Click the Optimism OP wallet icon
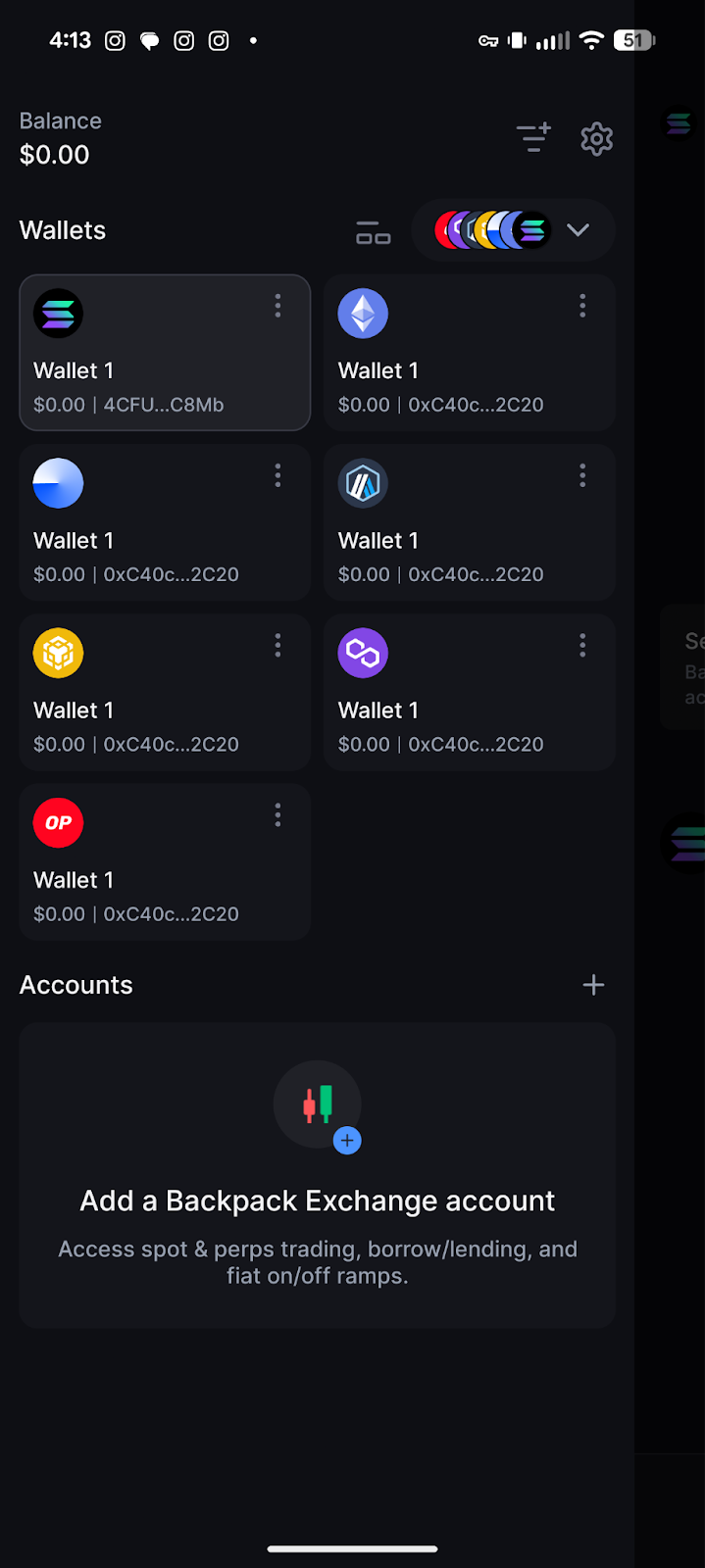705x1568 pixels. pos(58,822)
